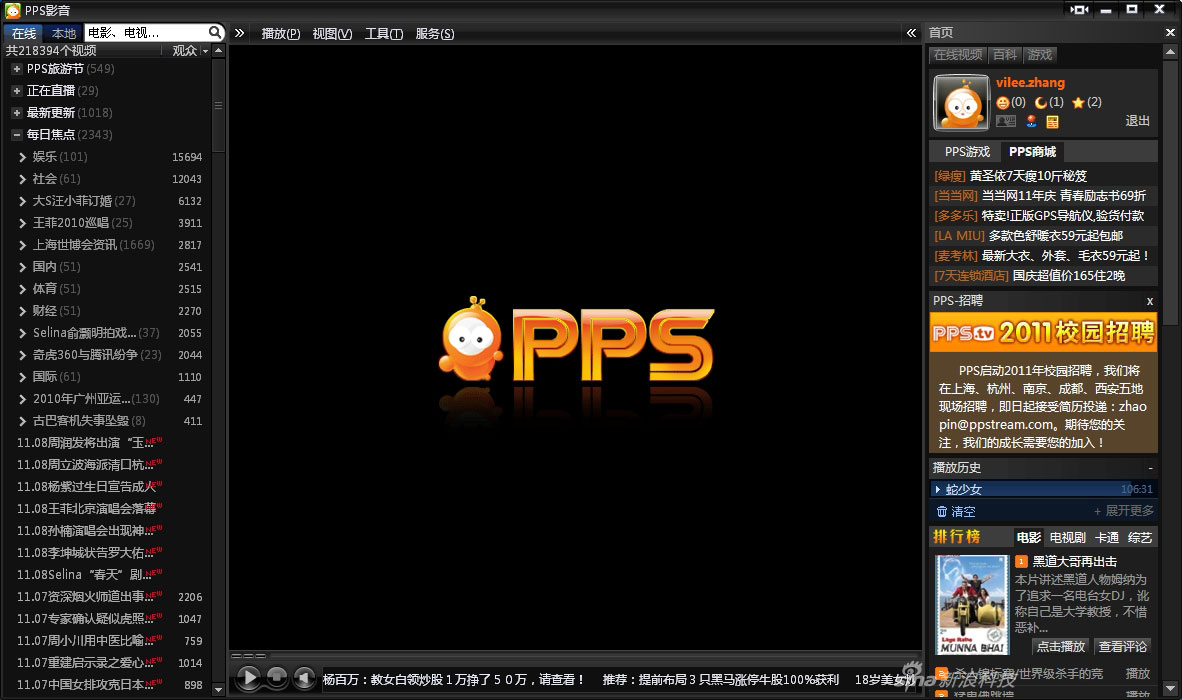Click the double-arrow left of 首页
Image resolution: width=1182 pixels, height=700 pixels.
(x=911, y=32)
